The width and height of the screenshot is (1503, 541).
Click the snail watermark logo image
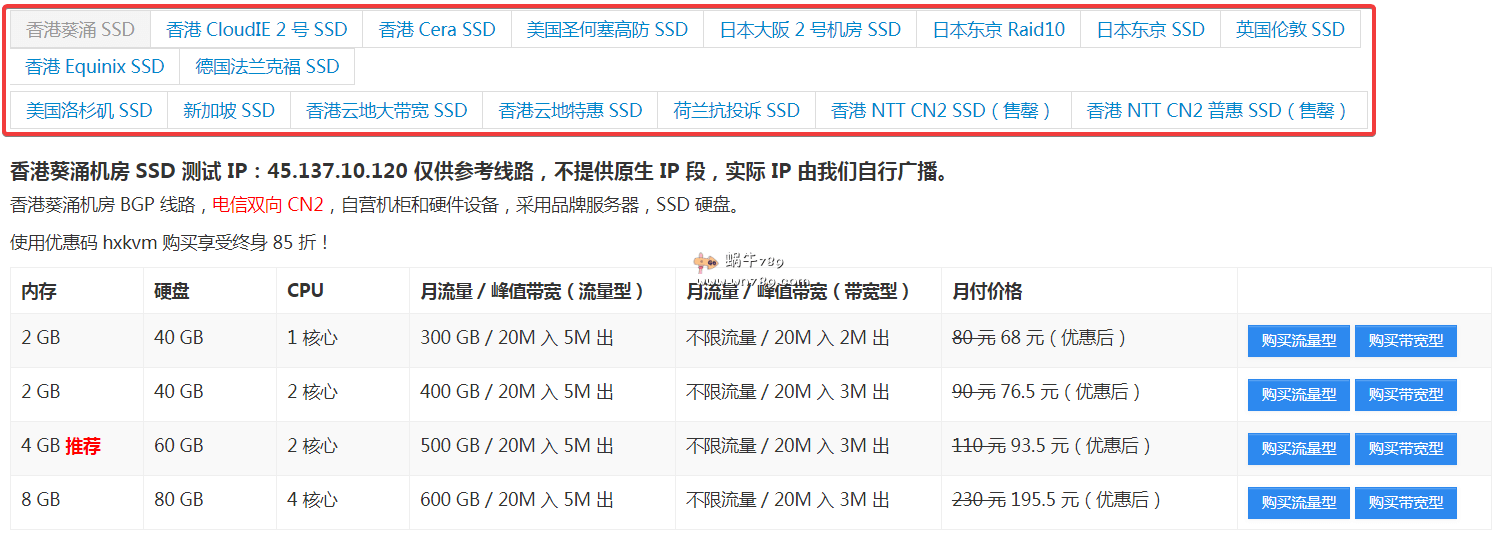click(x=706, y=262)
